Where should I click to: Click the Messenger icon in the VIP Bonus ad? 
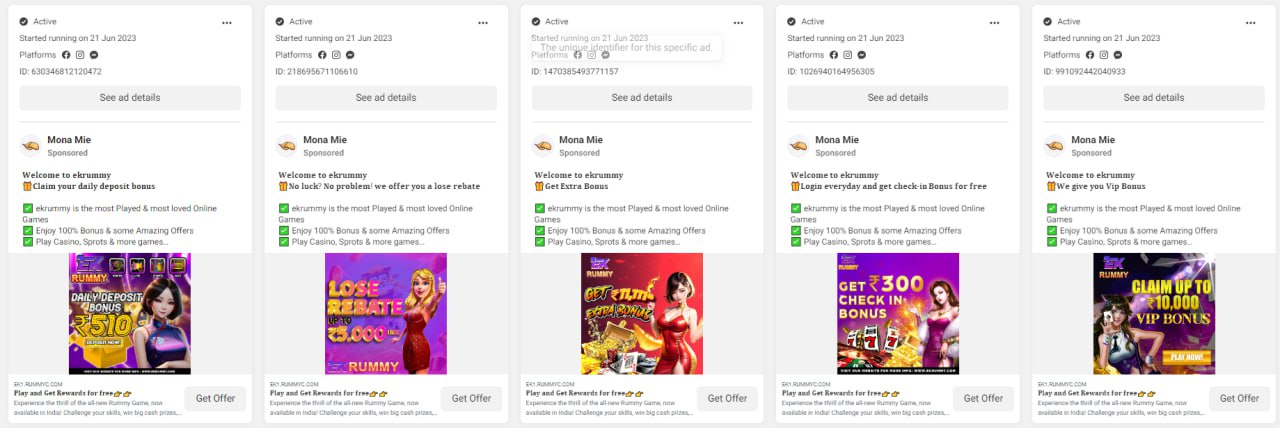click(x=1118, y=55)
